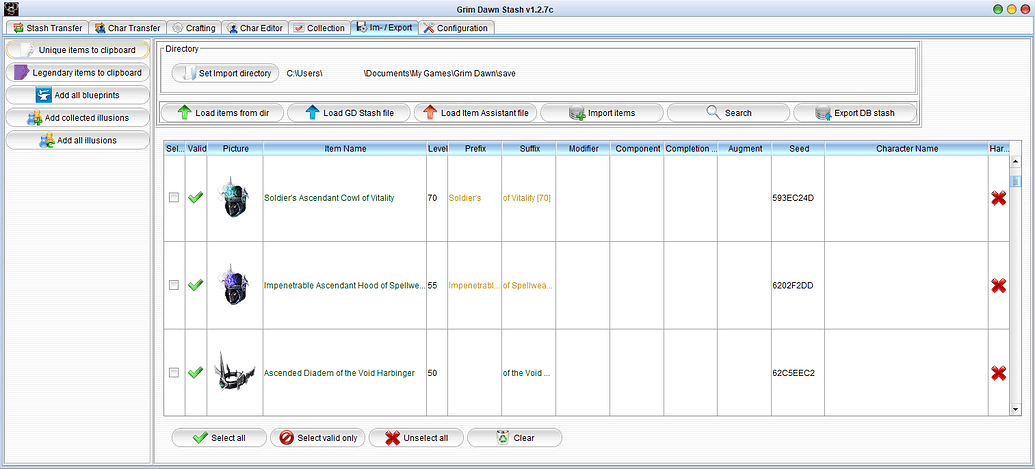
Task: Click Load Item Assistant file
Action: pos(475,113)
